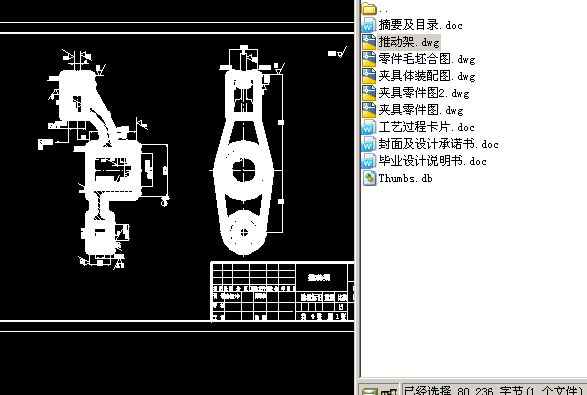Click the Word icon of 摘要及目录.doc

click(368, 25)
